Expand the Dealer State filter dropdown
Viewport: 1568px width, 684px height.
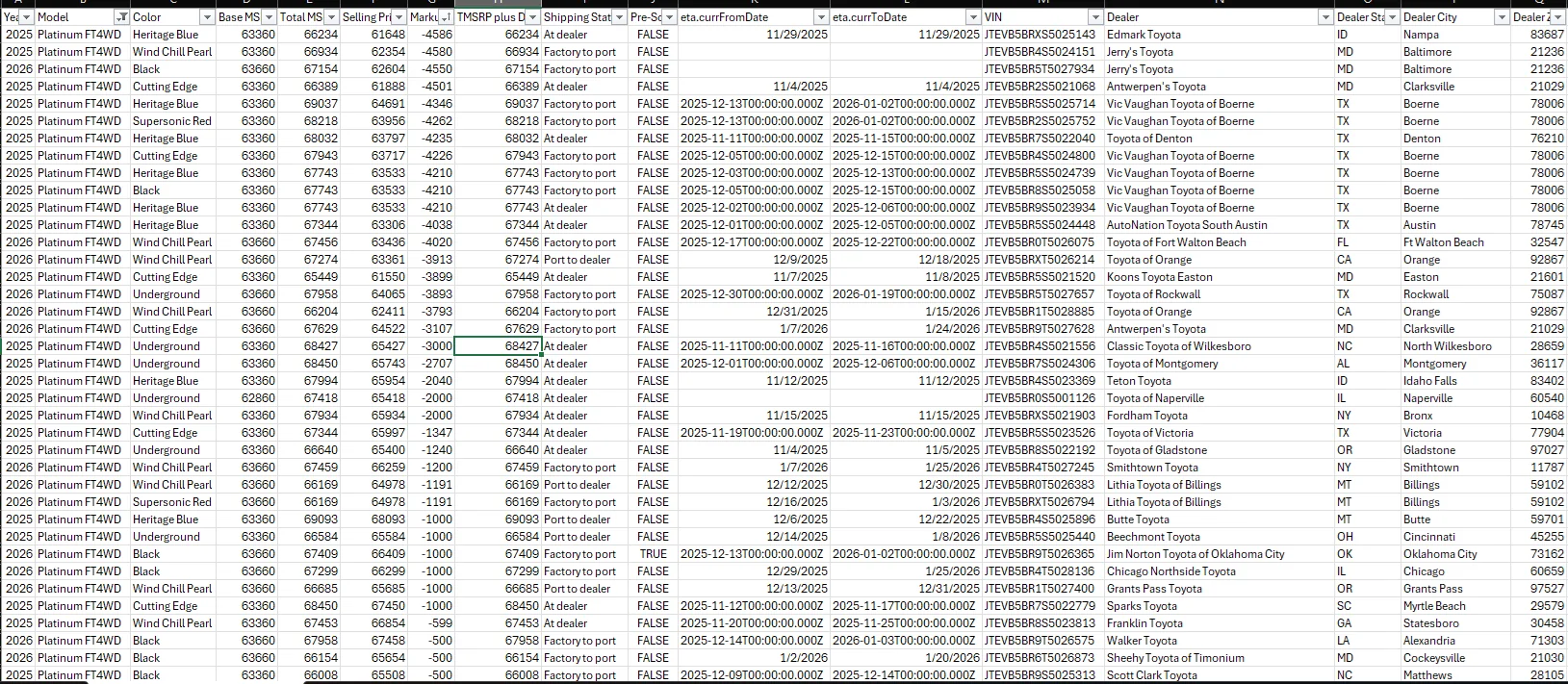tap(1391, 17)
